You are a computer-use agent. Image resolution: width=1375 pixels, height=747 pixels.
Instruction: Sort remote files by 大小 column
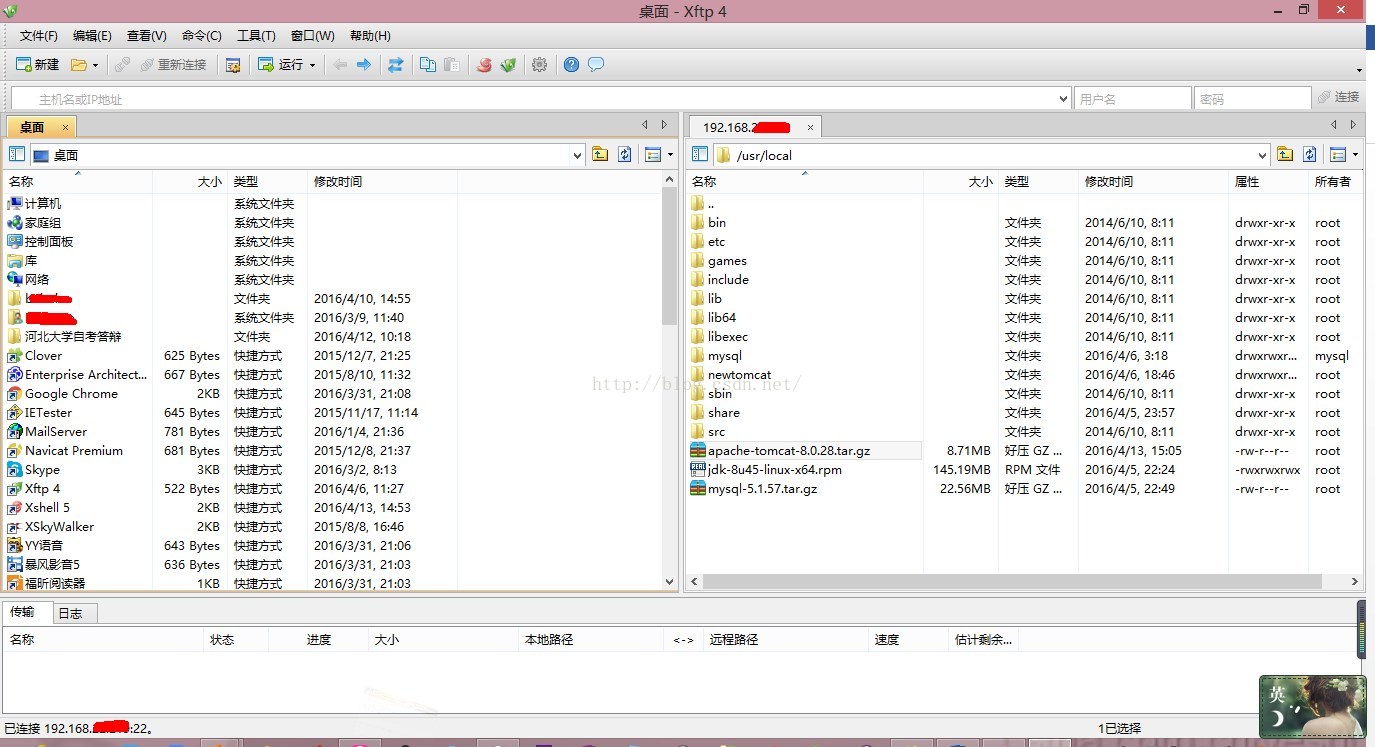coord(960,181)
